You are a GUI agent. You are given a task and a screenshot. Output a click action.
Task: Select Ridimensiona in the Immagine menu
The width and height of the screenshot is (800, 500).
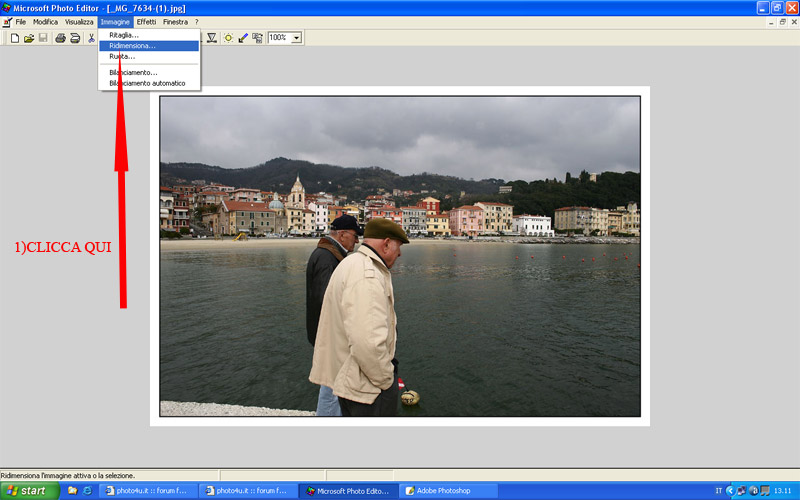click(132, 46)
